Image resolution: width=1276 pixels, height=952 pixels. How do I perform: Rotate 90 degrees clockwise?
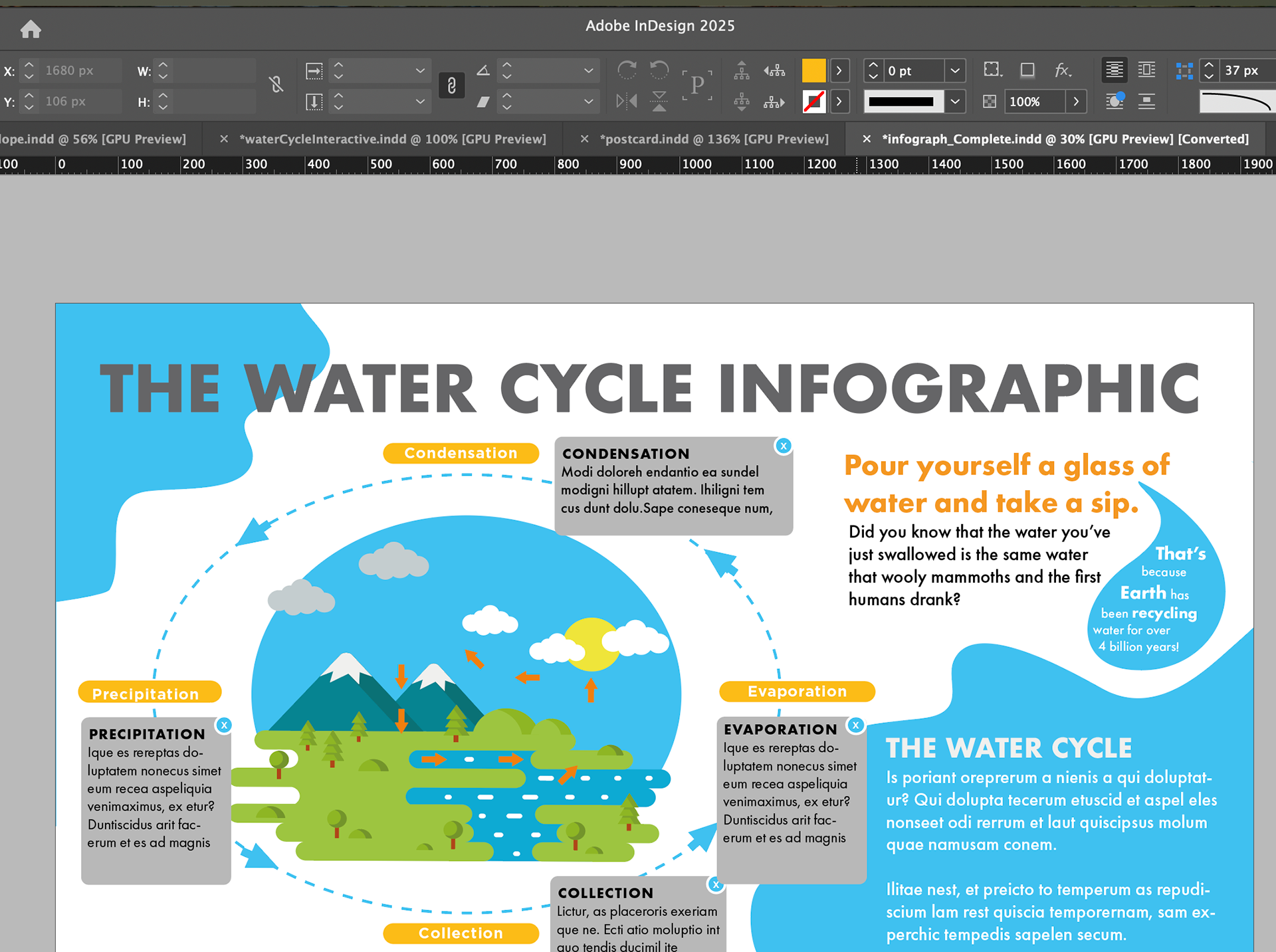coord(626,69)
